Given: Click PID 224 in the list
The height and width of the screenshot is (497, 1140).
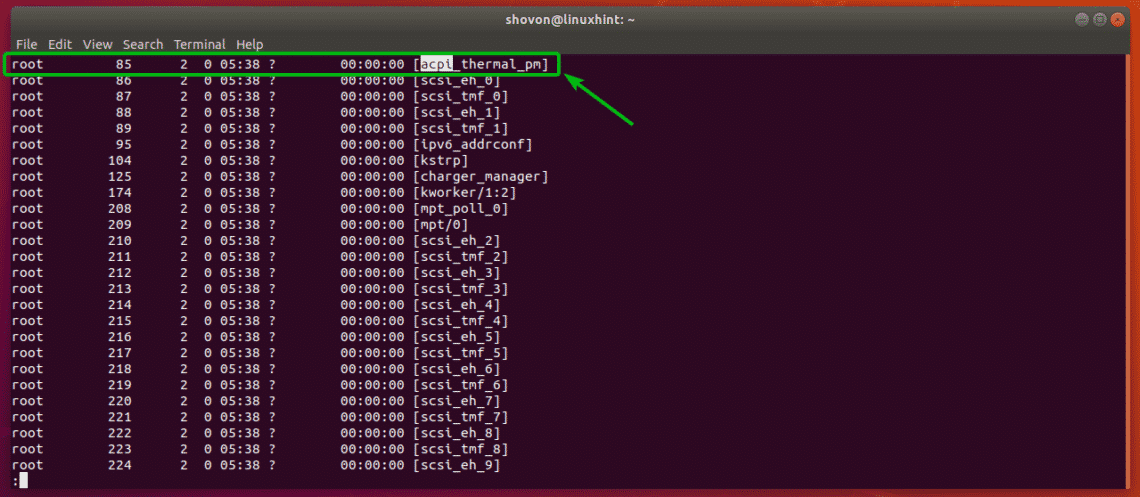Looking at the screenshot, I should click(x=119, y=465).
